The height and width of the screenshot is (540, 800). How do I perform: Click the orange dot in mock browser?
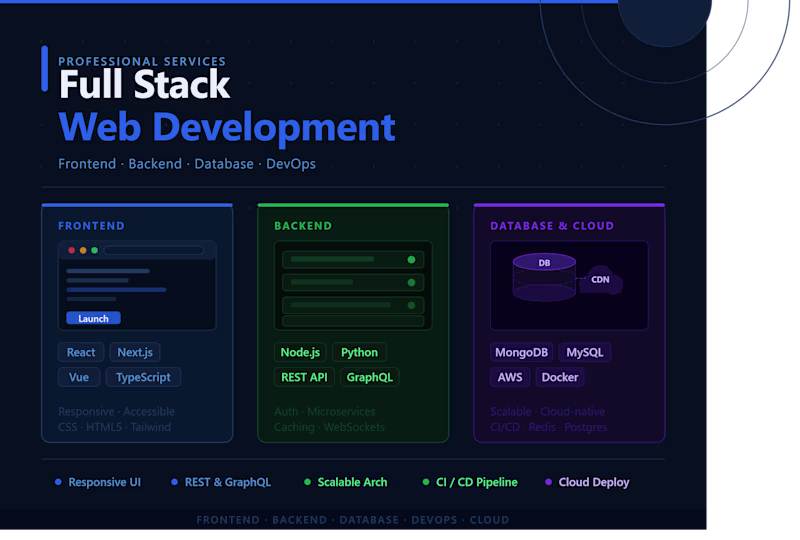point(83,250)
